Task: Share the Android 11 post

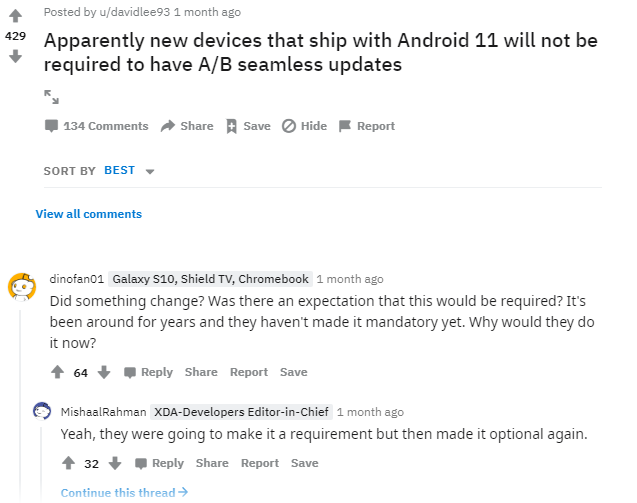Action: click(187, 126)
